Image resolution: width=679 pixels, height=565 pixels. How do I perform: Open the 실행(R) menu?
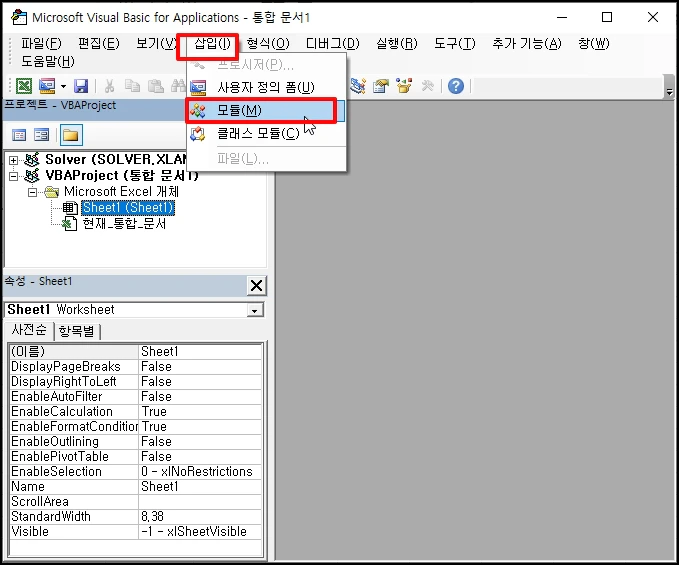point(397,43)
